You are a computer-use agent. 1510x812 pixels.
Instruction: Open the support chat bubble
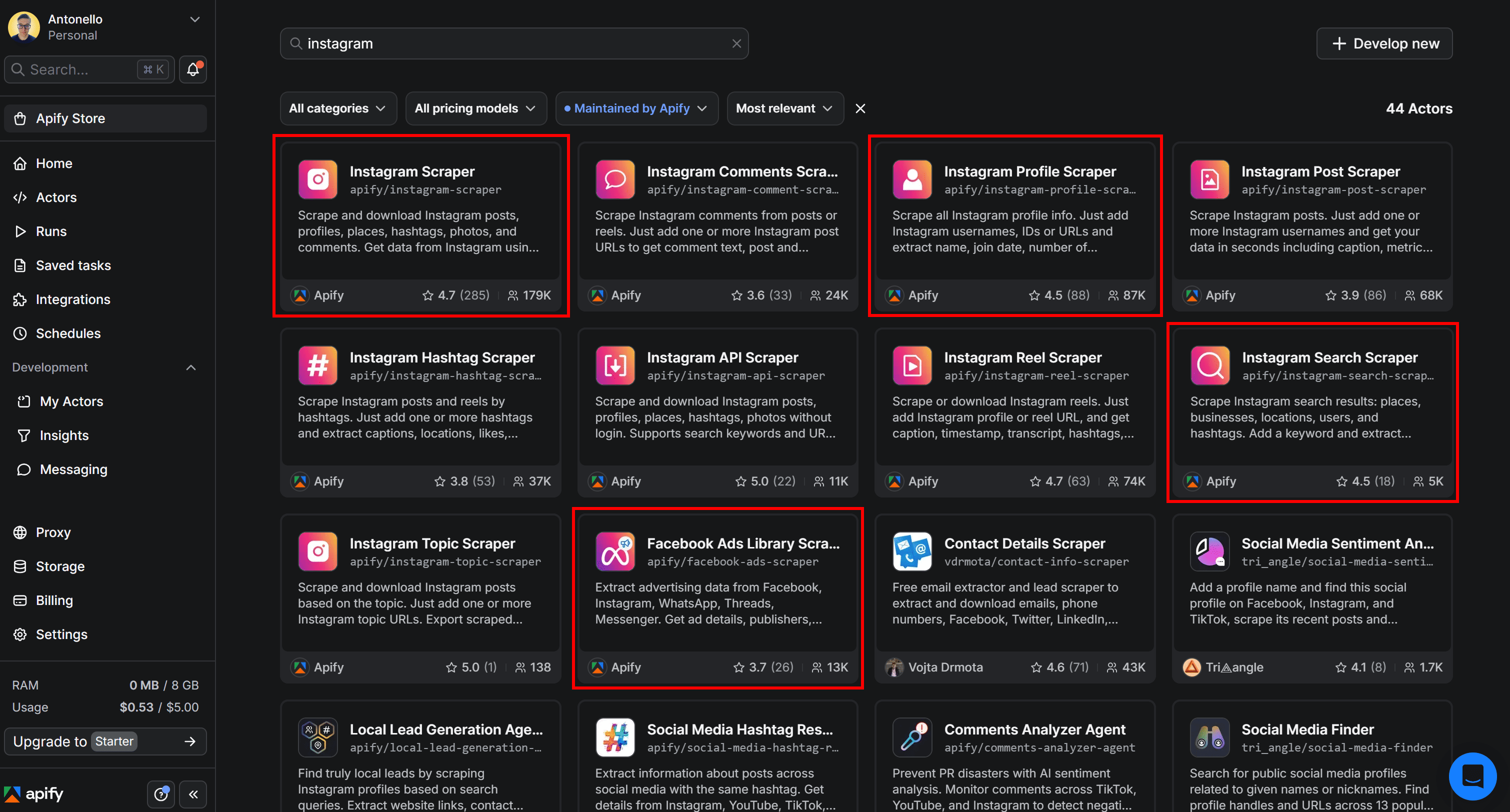pyautogui.click(x=1472, y=776)
